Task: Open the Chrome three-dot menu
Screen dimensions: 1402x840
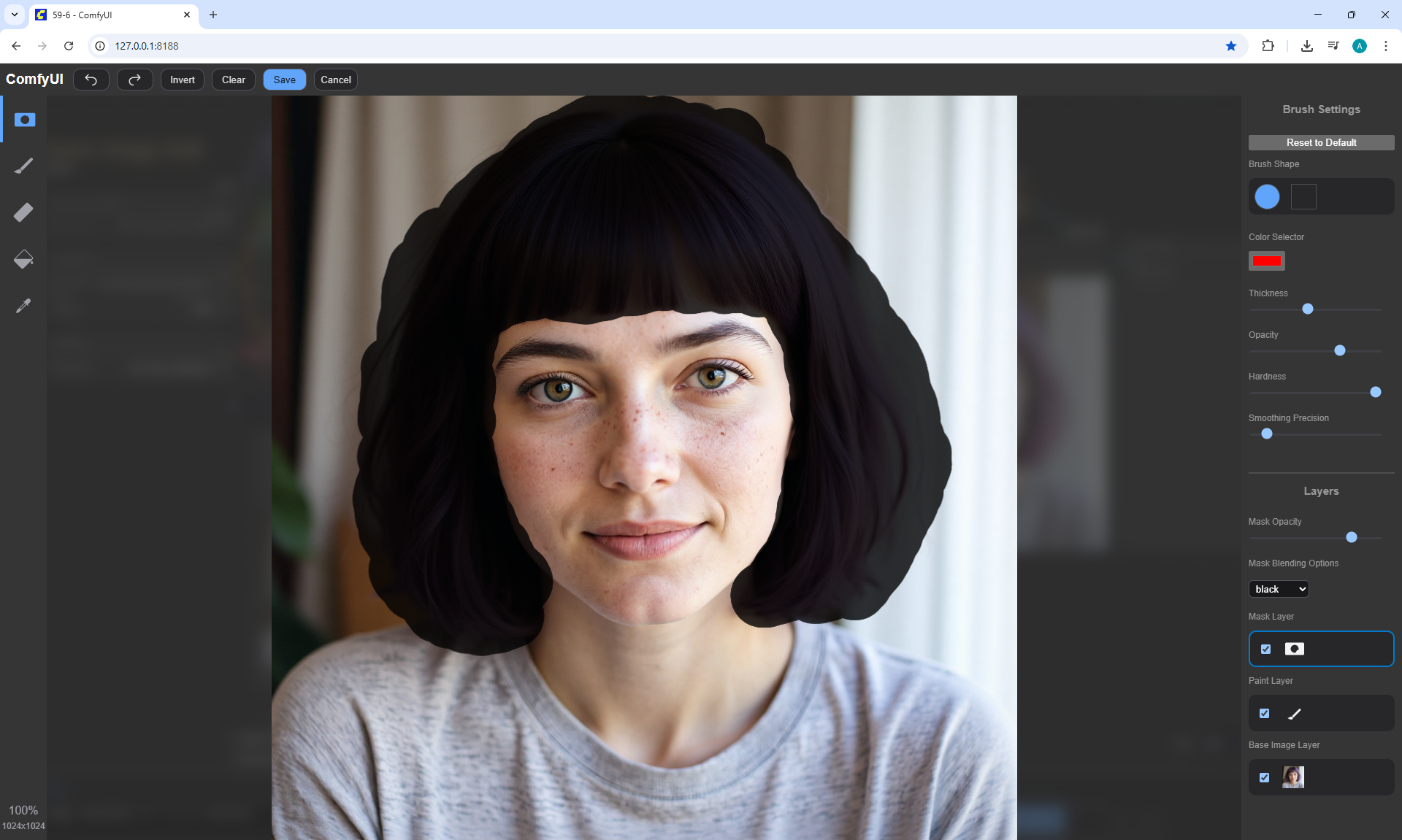Action: pyautogui.click(x=1385, y=46)
